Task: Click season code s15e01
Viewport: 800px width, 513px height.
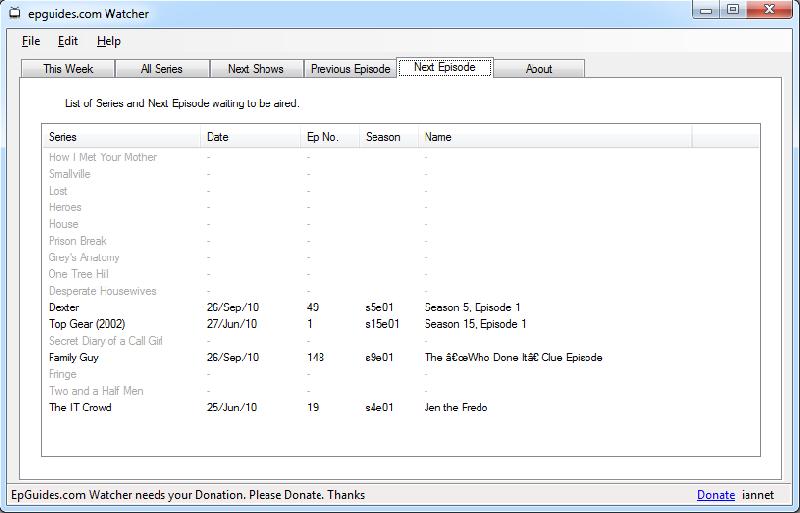Action: tap(382, 324)
